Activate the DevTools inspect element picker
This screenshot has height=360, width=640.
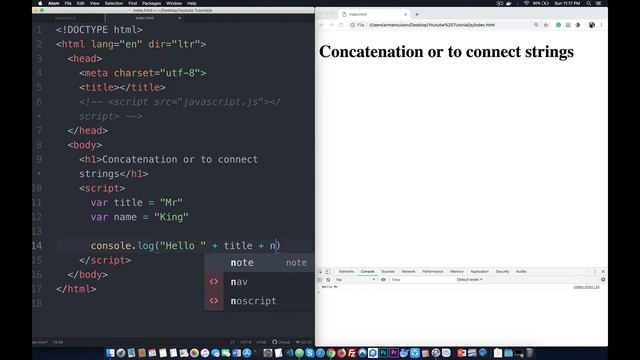tap(320, 271)
